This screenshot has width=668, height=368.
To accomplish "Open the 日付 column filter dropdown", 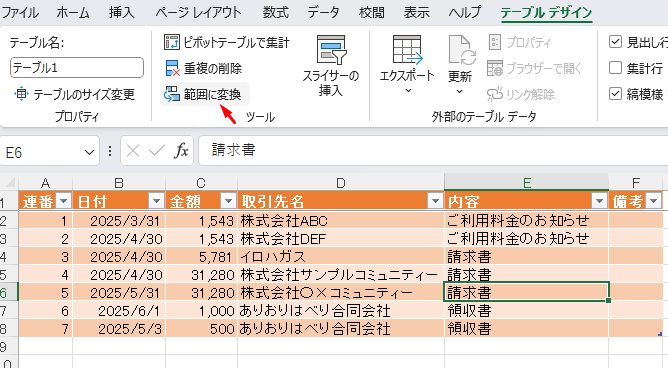I will (156, 201).
